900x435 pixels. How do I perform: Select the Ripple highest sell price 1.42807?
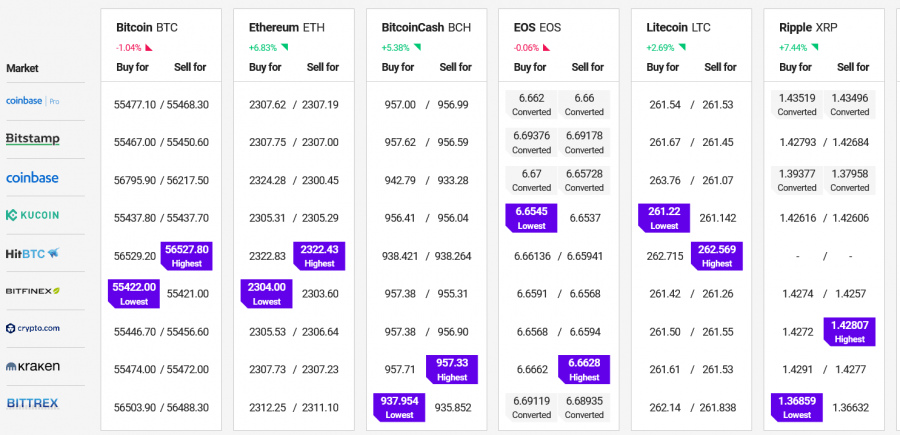[849, 332]
